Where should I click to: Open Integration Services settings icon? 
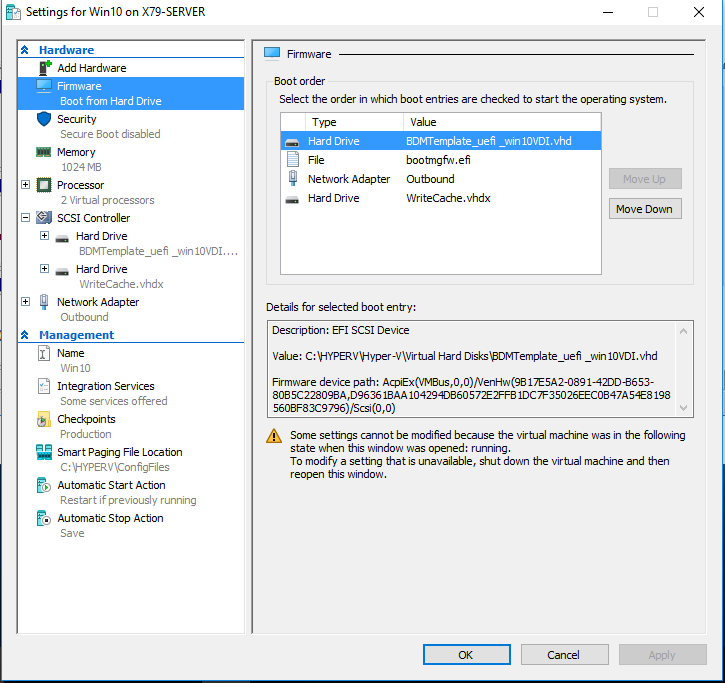44,386
